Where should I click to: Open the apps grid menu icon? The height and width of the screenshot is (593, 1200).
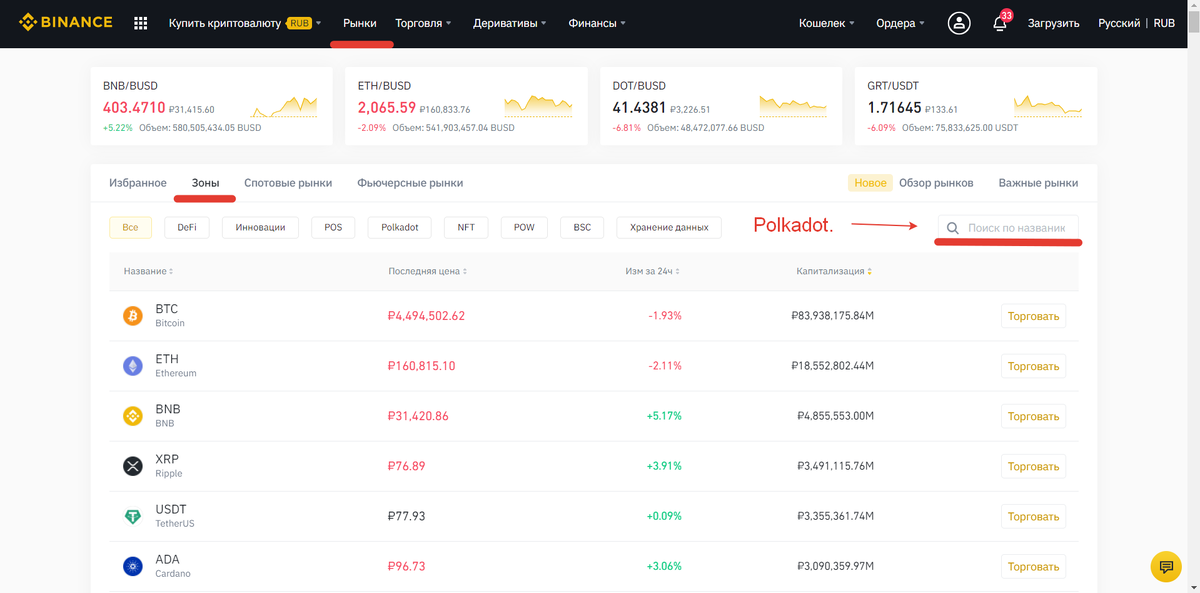click(140, 23)
